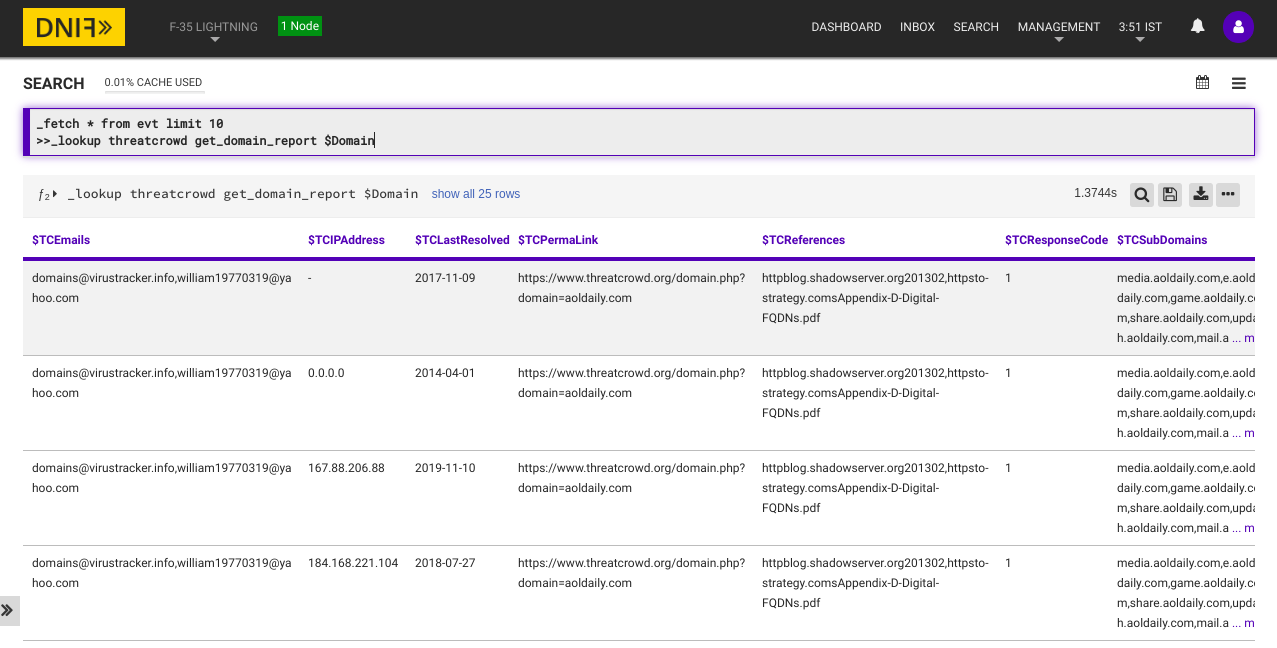Expand subdomains 'more' in 0.0.0.0 row
1277x648 pixels.
click(x=1249, y=433)
